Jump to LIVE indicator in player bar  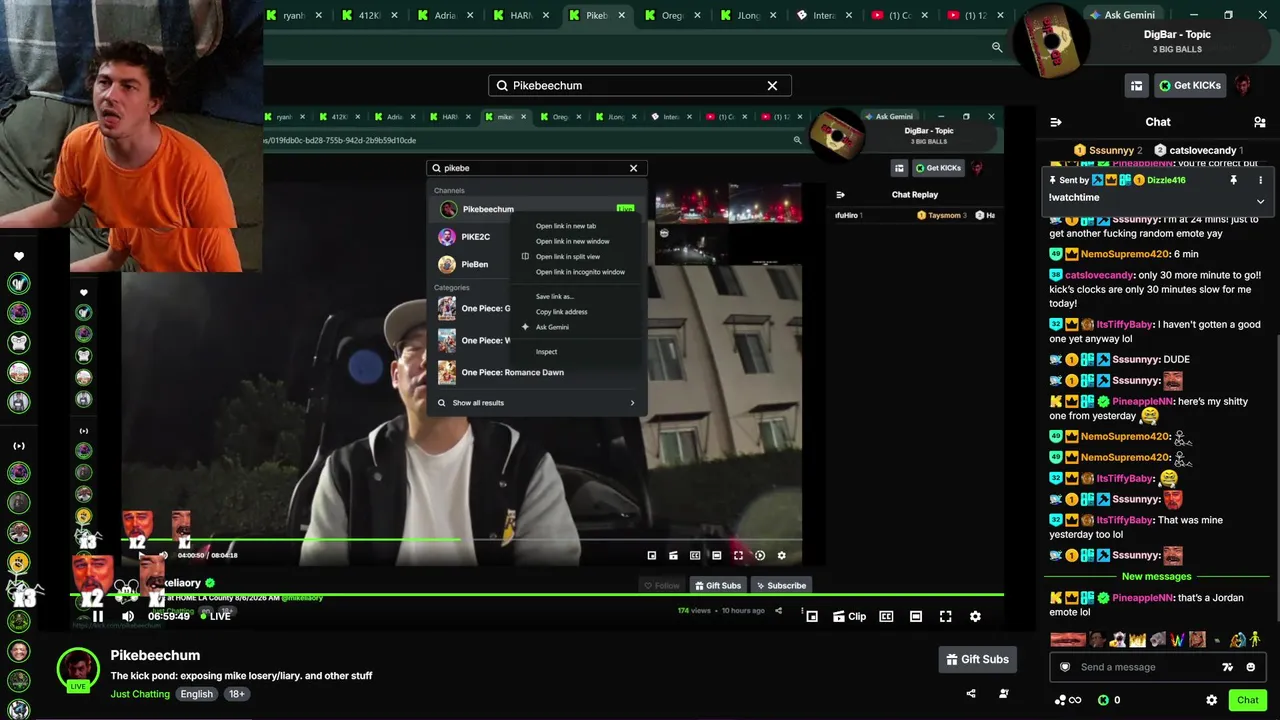point(216,616)
